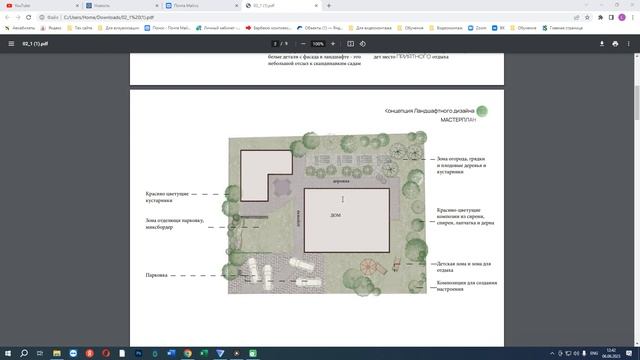Click the PDF page number field
Screen dimensions: 640x360
click(x=275, y=44)
